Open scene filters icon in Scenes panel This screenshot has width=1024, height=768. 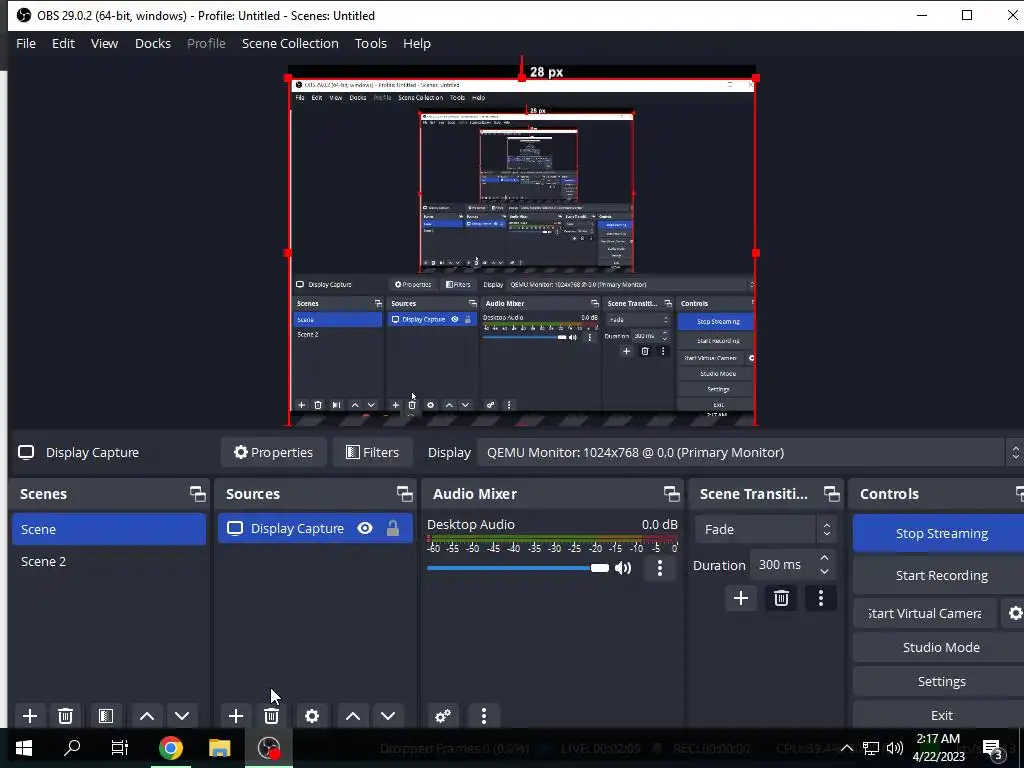click(x=106, y=716)
